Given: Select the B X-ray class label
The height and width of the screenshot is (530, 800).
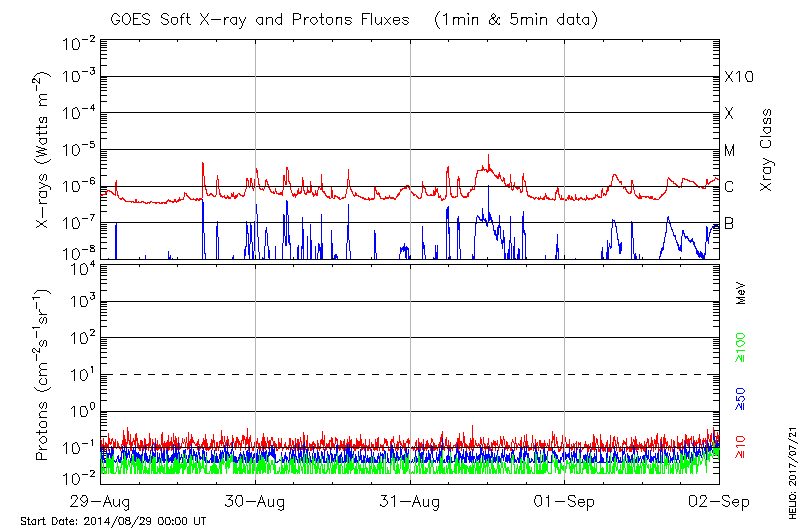Looking at the screenshot, I should pos(729,223).
